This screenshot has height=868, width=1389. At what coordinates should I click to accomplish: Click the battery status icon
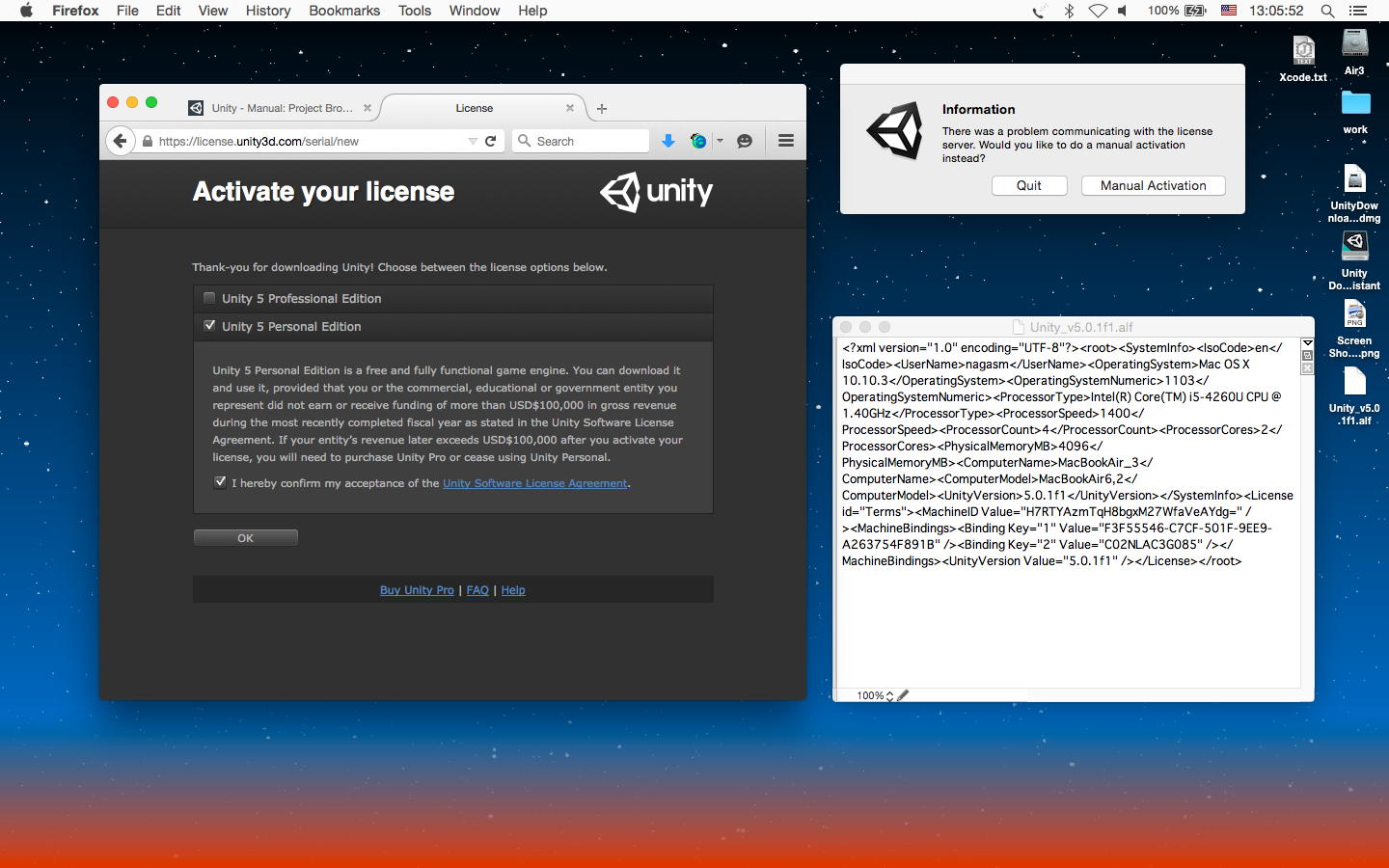[x=1195, y=11]
